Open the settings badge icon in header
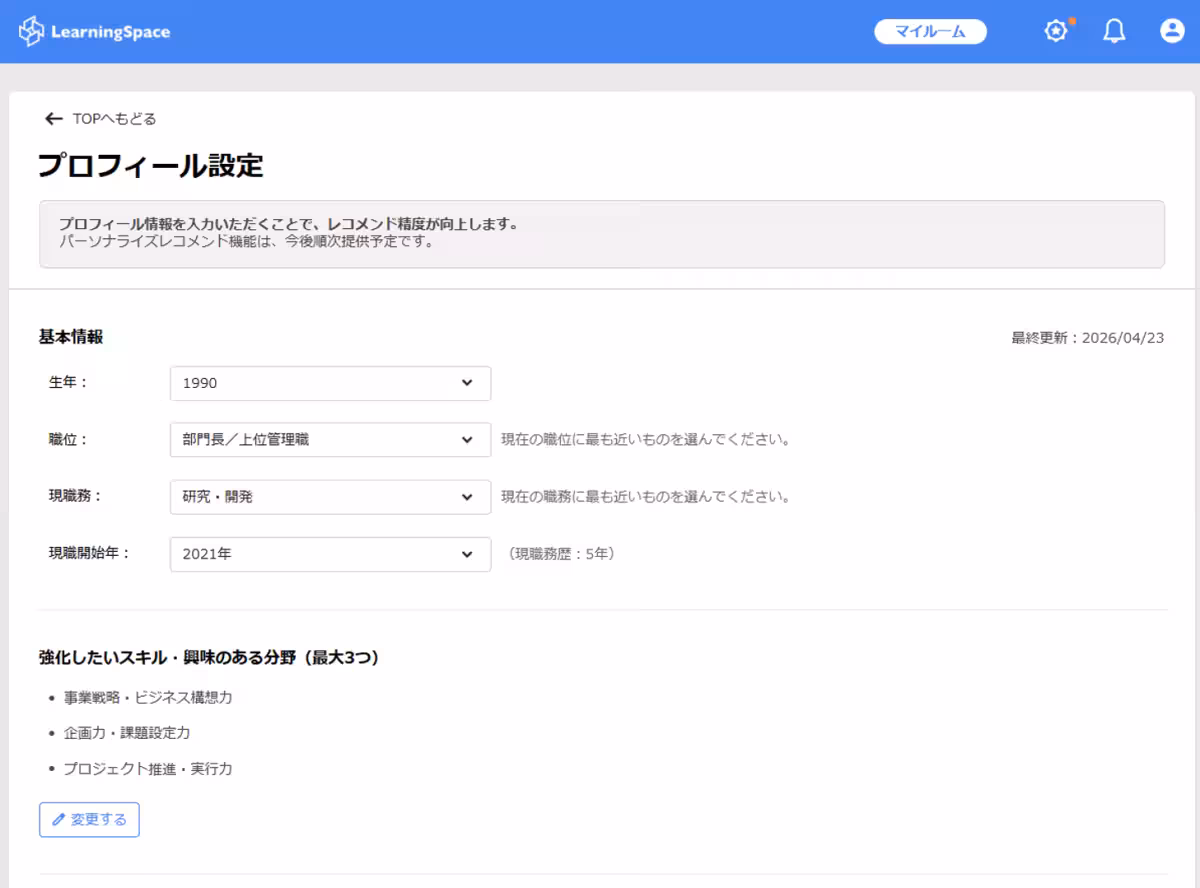Viewport: 1200px width, 888px height. [1056, 32]
